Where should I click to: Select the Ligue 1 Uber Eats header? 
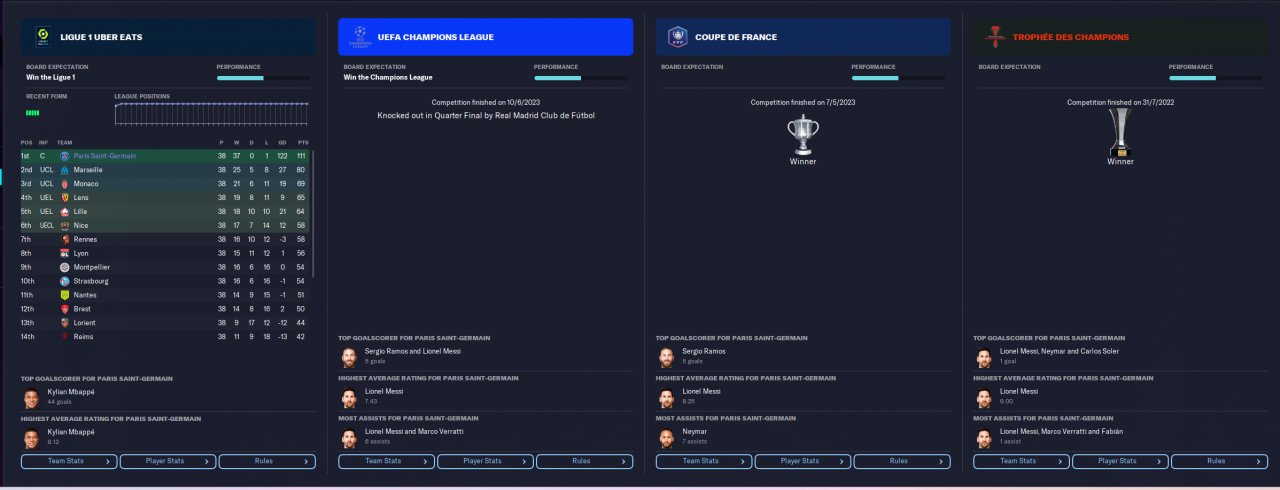(x=168, y=37)
